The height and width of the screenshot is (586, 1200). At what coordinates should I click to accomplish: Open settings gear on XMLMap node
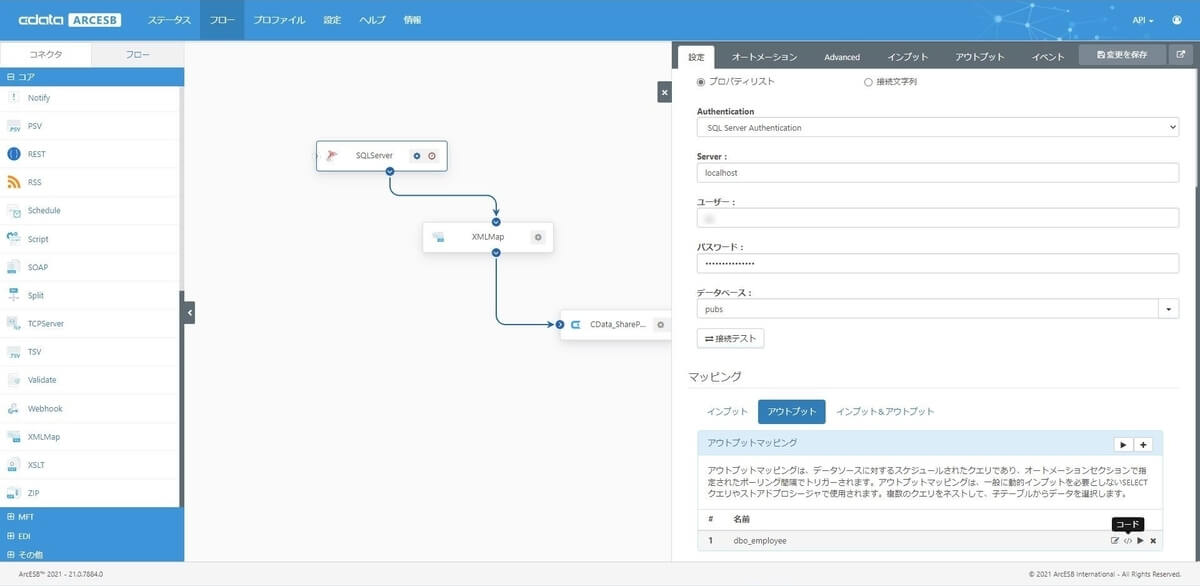coord(538,237)
